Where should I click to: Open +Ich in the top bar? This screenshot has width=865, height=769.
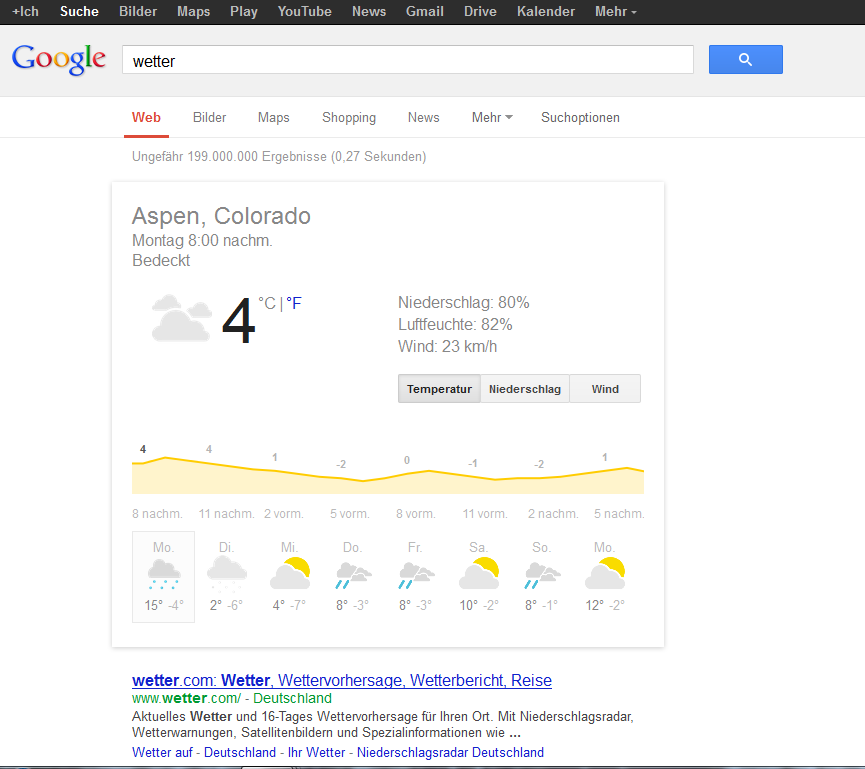tap(25, 12)
